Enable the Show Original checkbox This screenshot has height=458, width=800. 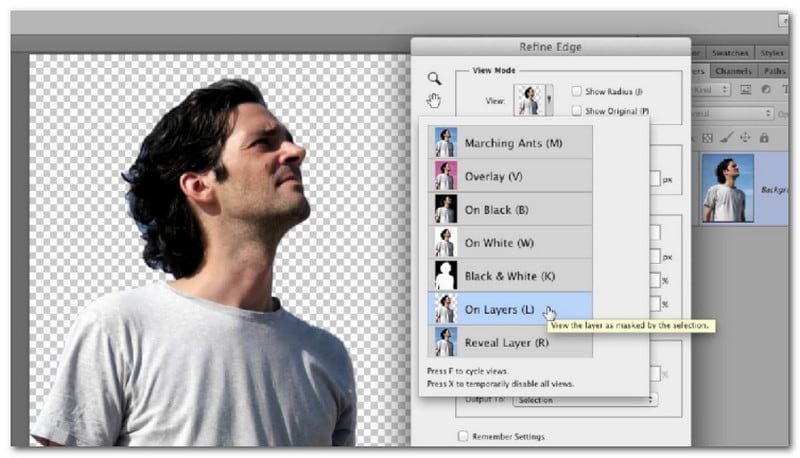point(576,111)
